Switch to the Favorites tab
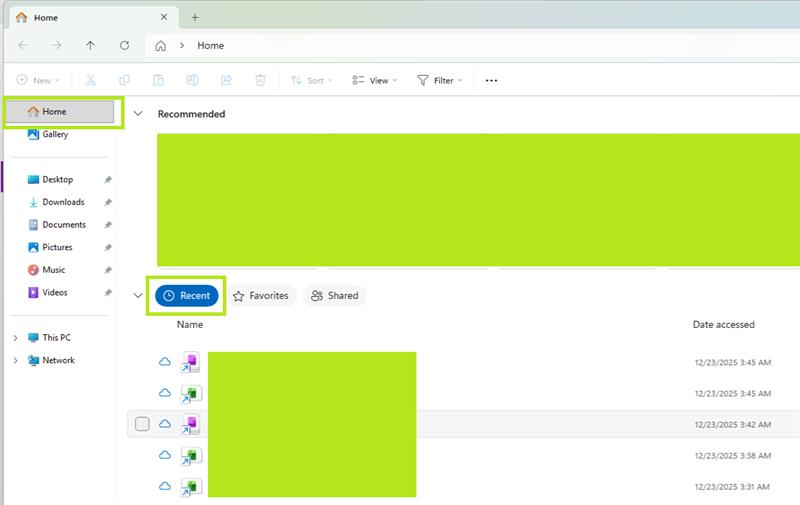The image size is (800, 505). (261, 296)
